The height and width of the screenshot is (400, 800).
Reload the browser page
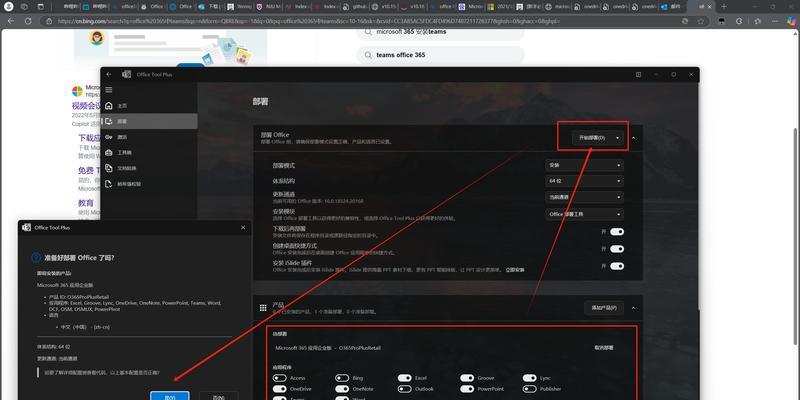28,21
